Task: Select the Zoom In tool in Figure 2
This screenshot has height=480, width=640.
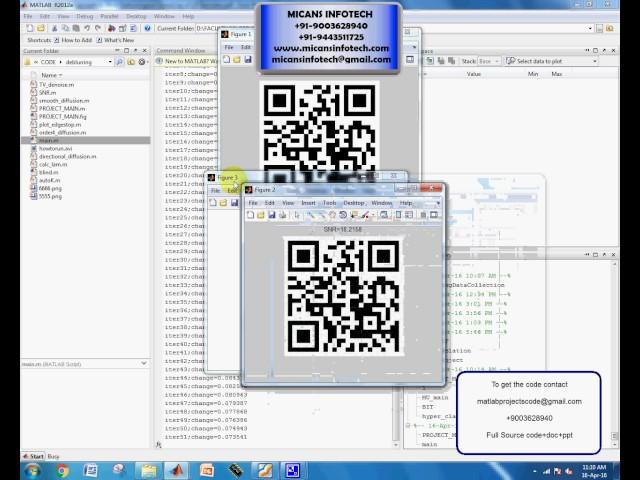Action: pyautogui.click(x=311, y=215)
